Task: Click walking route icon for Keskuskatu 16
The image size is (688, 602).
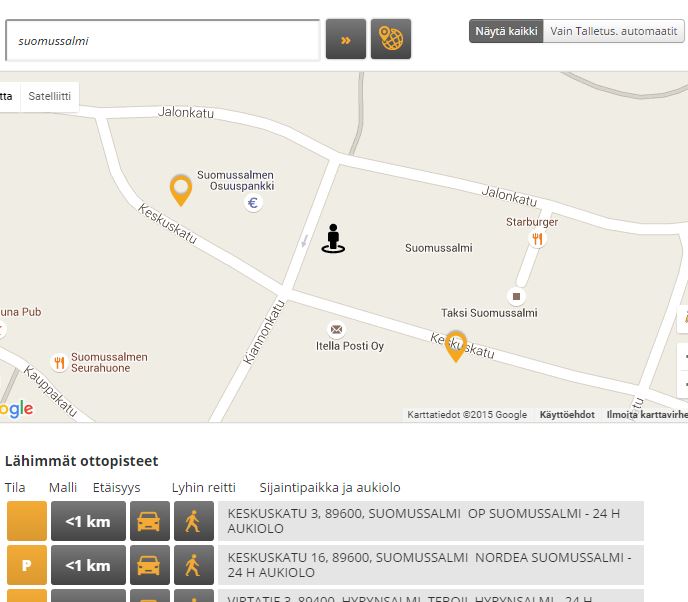Action: 194,565
